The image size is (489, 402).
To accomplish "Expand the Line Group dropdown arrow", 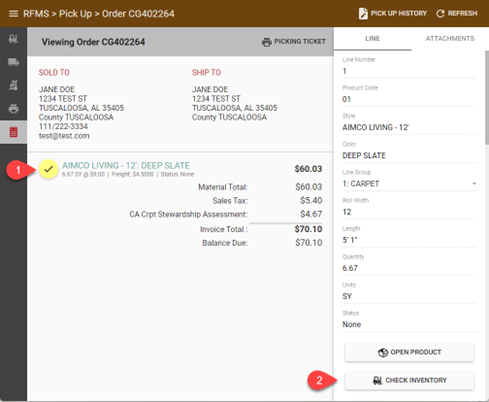I will (x=474, y=184).
